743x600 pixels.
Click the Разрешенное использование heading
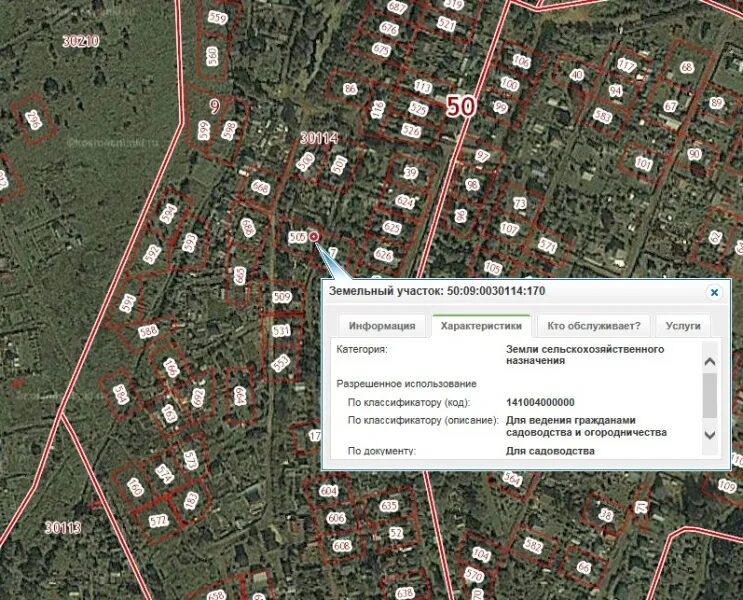[406, 383]
